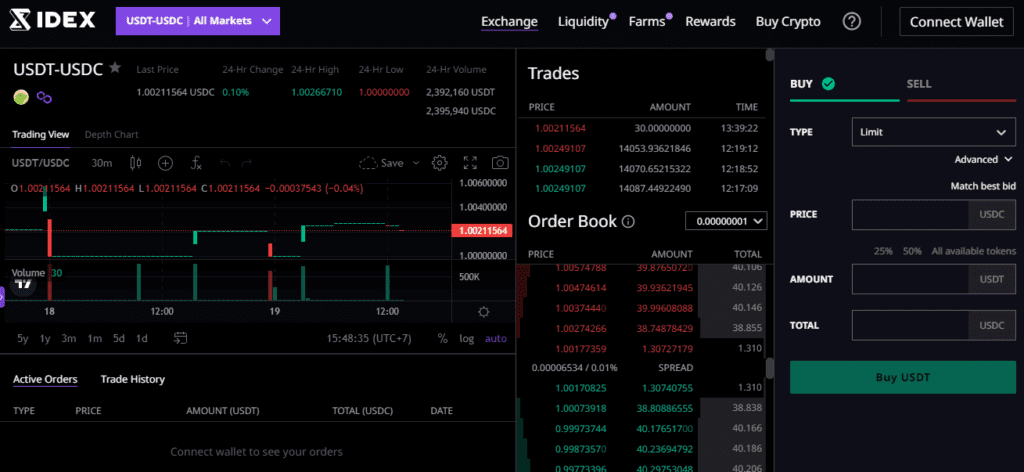Click the purple side handle at the chart's left edge

coord(2,297)
